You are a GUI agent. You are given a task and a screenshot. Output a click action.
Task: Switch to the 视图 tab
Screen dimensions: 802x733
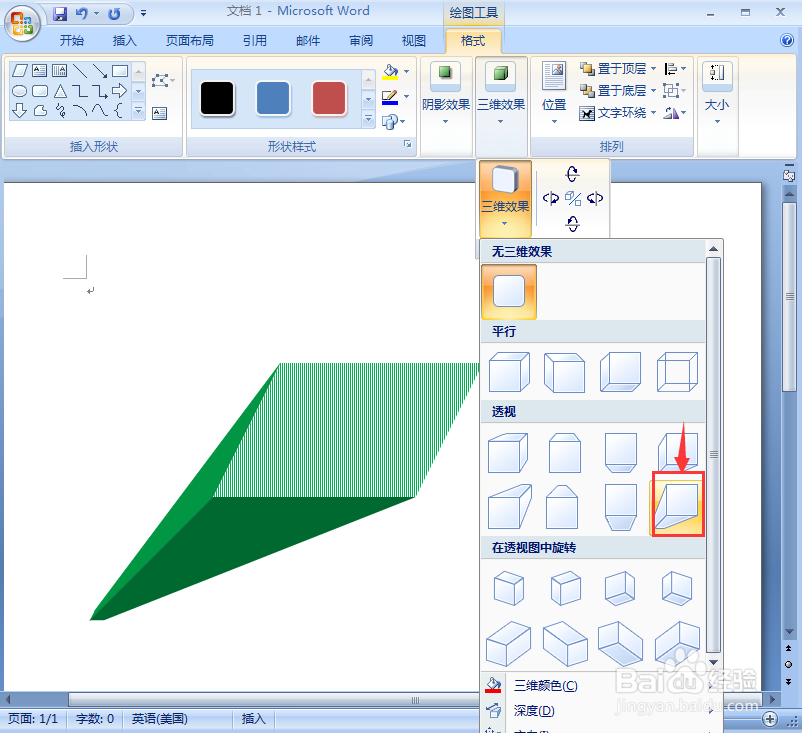[x=413, y=40]
